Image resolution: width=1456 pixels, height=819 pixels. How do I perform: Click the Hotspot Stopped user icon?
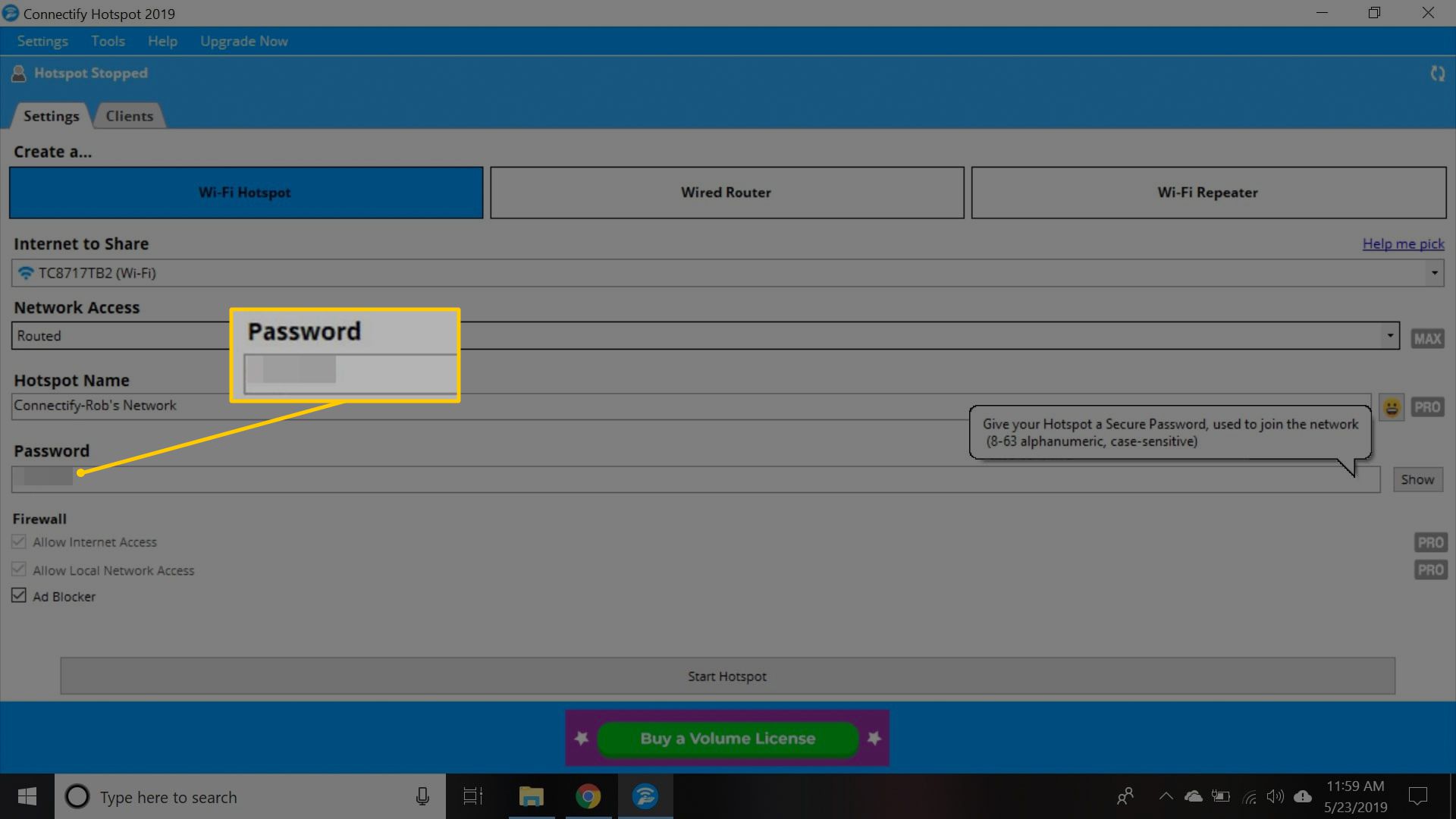coord(19,74)
